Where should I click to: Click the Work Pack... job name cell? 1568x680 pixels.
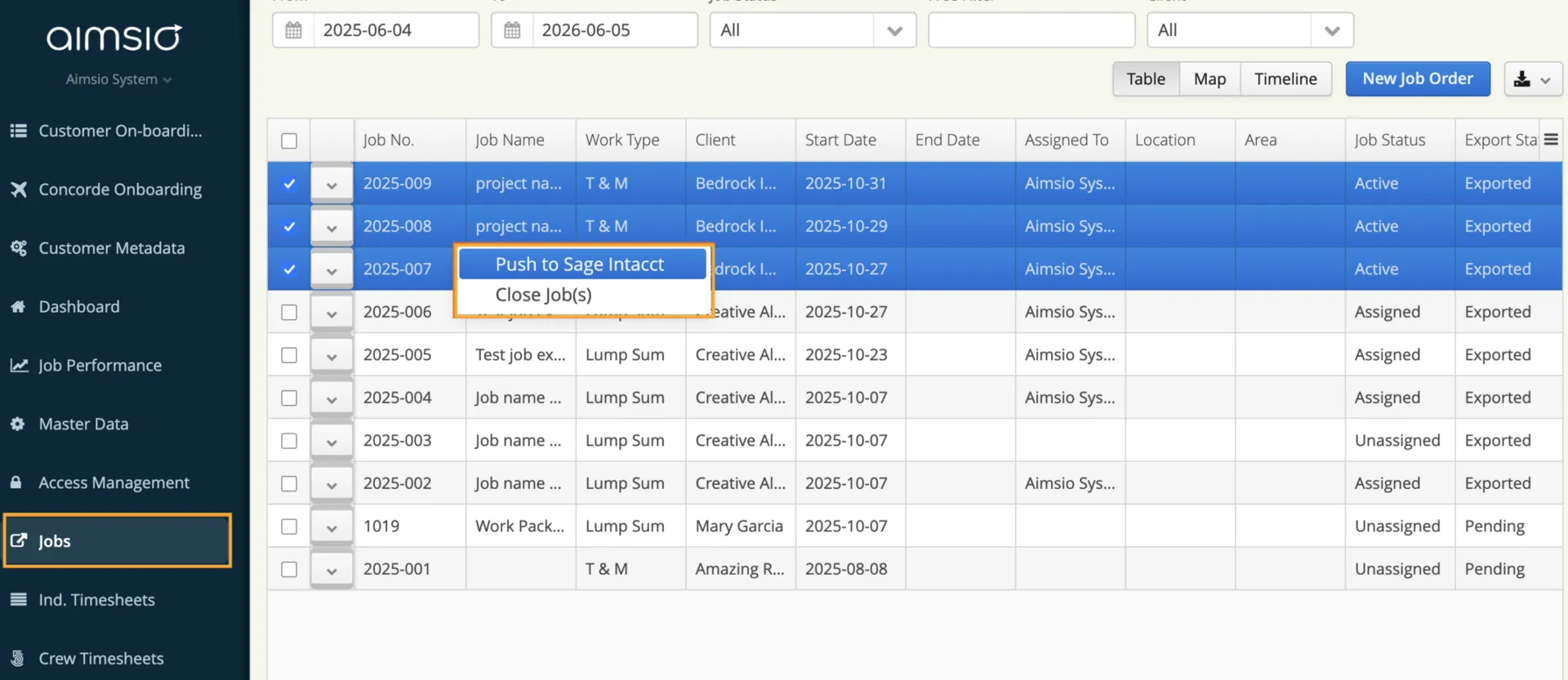coord(520,527)
